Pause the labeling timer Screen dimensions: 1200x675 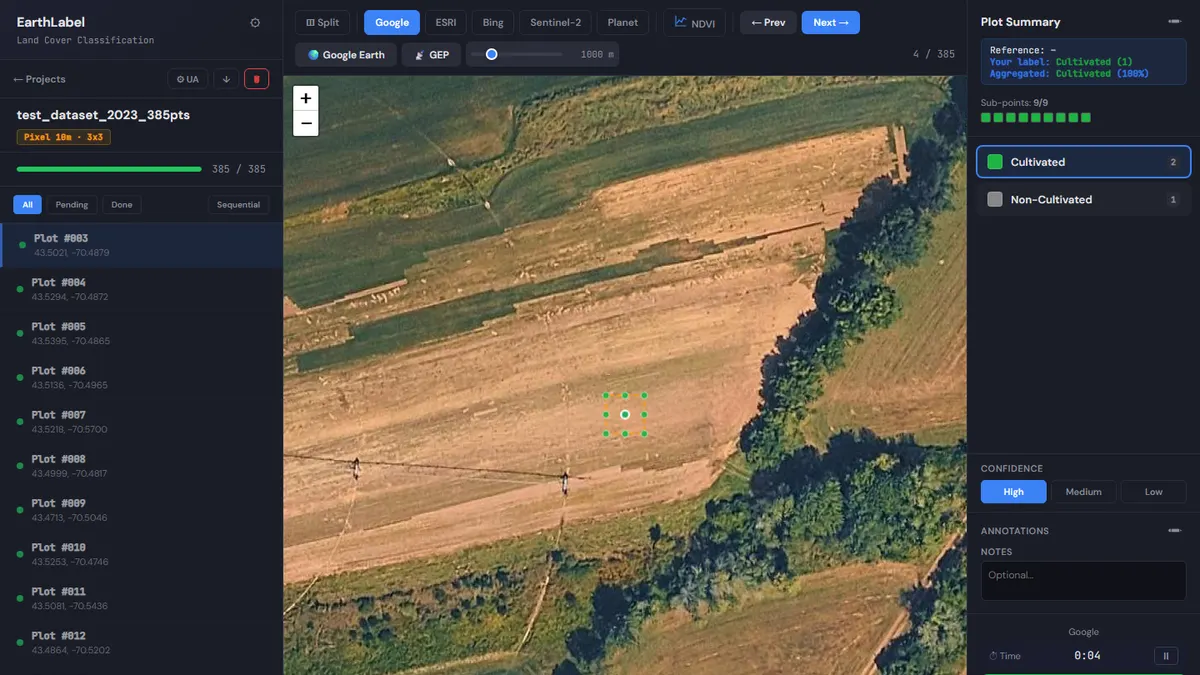click(1166, 656)
